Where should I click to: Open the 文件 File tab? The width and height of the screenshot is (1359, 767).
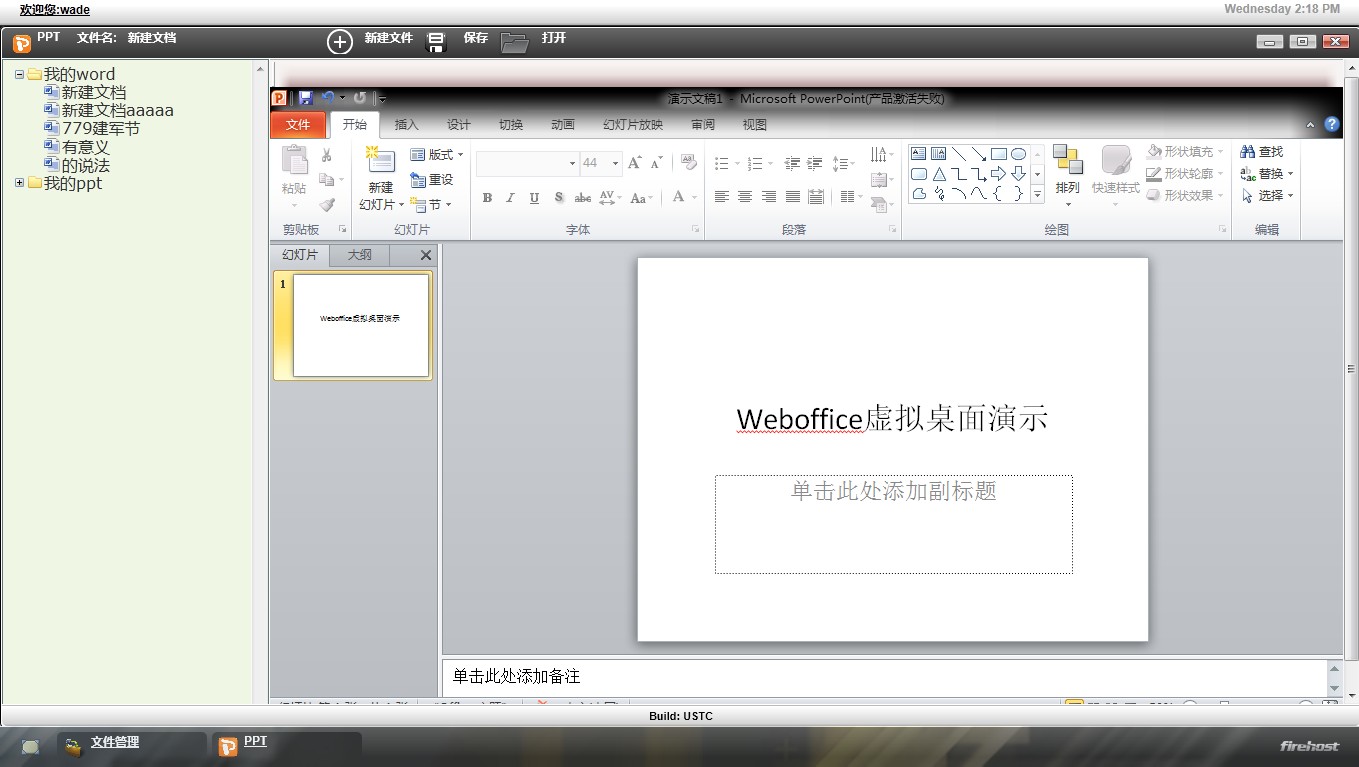click(x=298, y=125)
